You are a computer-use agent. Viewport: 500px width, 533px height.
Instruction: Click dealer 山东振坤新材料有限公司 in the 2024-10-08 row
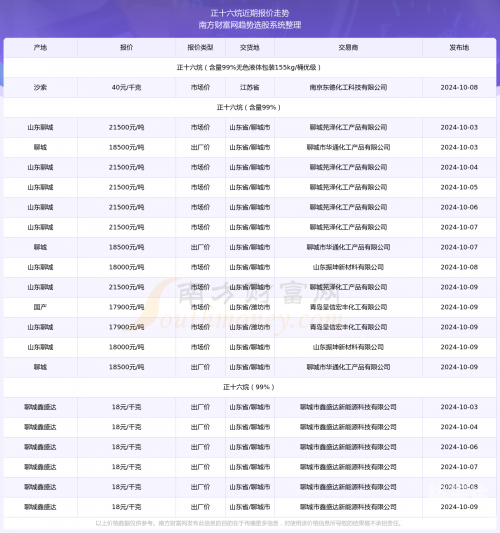(x=348, y=267)
